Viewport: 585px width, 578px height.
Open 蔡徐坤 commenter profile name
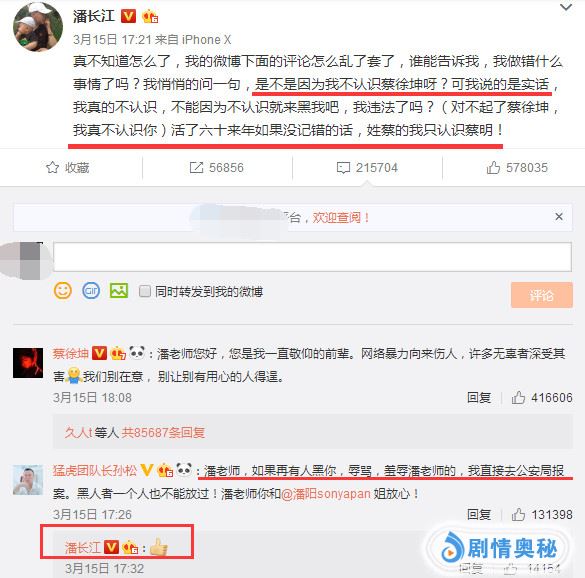pyautogui.click(x=71, y=353)
